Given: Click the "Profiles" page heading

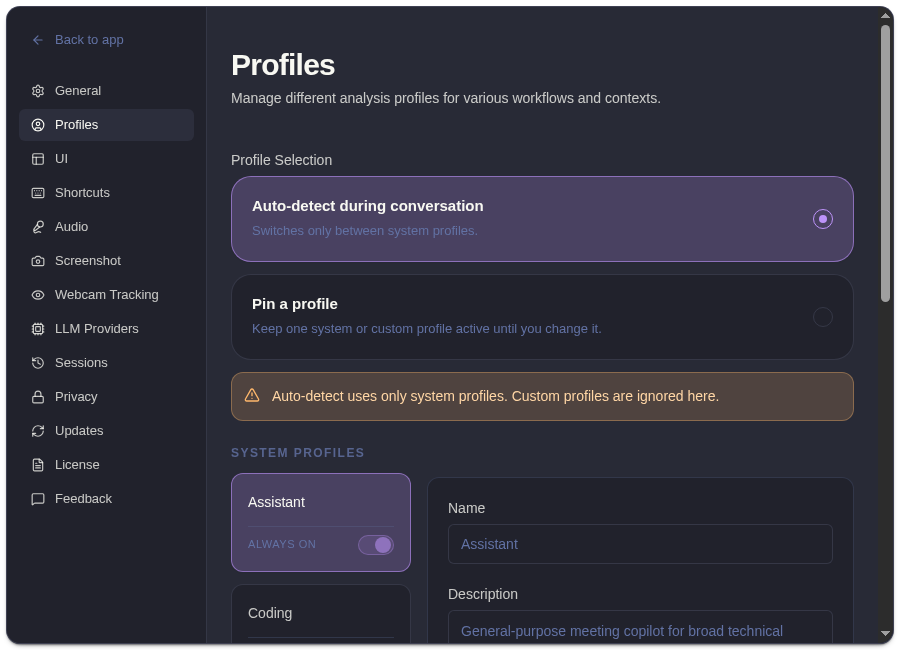Looking at the screenshot, I should [x=283, y=65].
